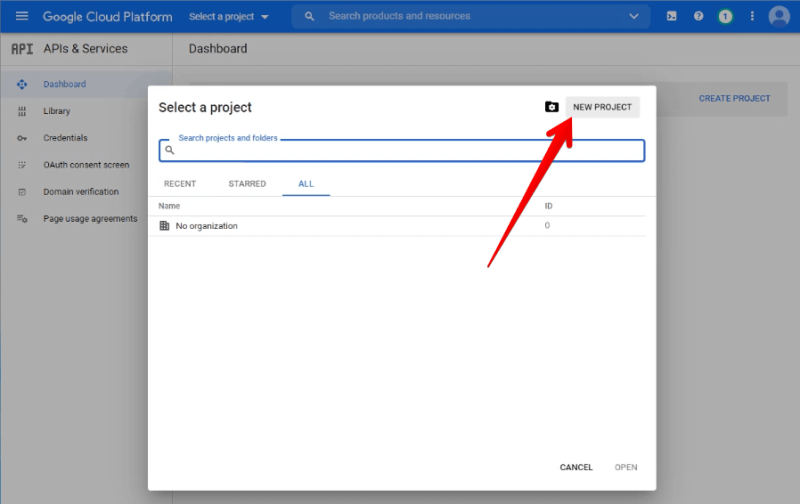Image resolution: width=800 pixels, height=504 pixels.
Task: Click the Name column header
Action: click(x=169, y=206)
